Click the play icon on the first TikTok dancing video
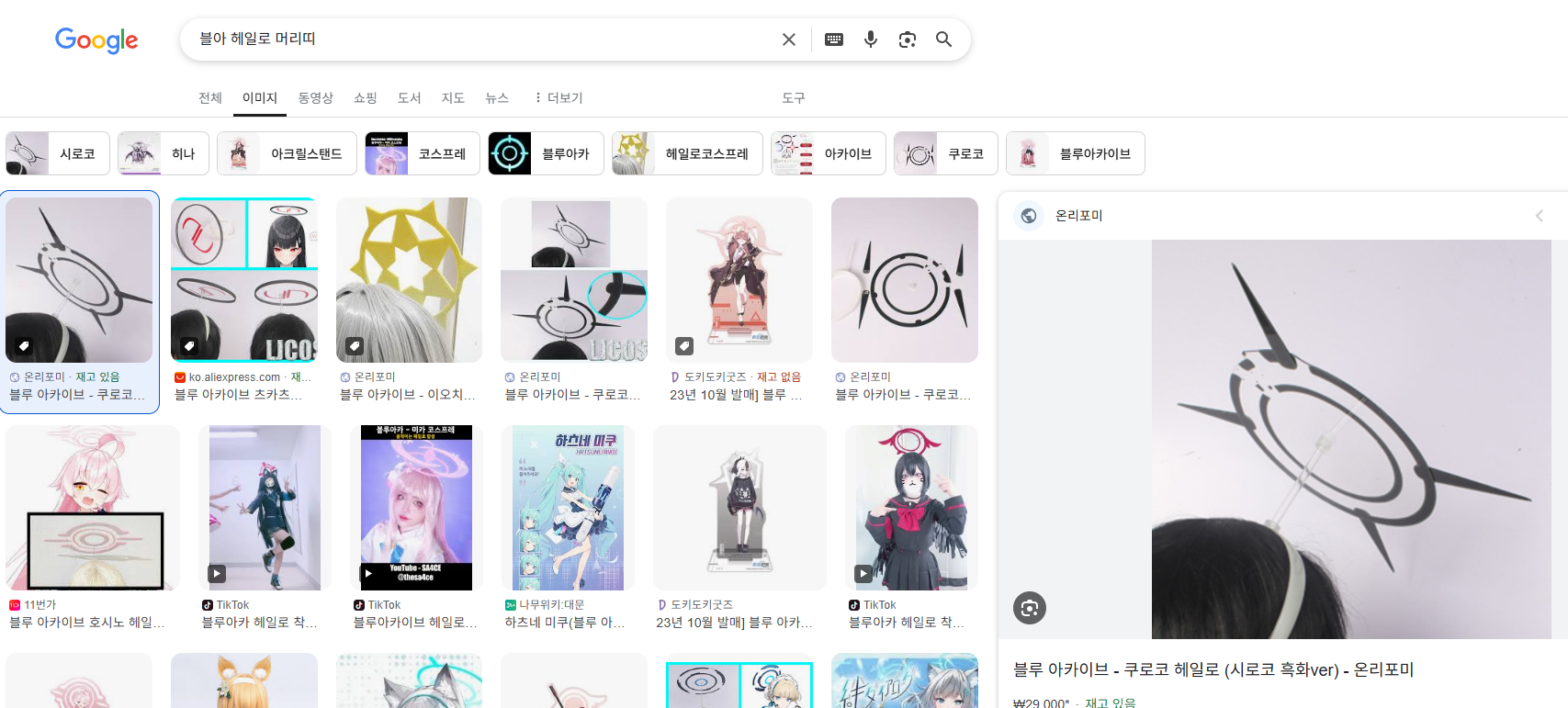This screenshot has width=1568, height=708. point(217,574)
